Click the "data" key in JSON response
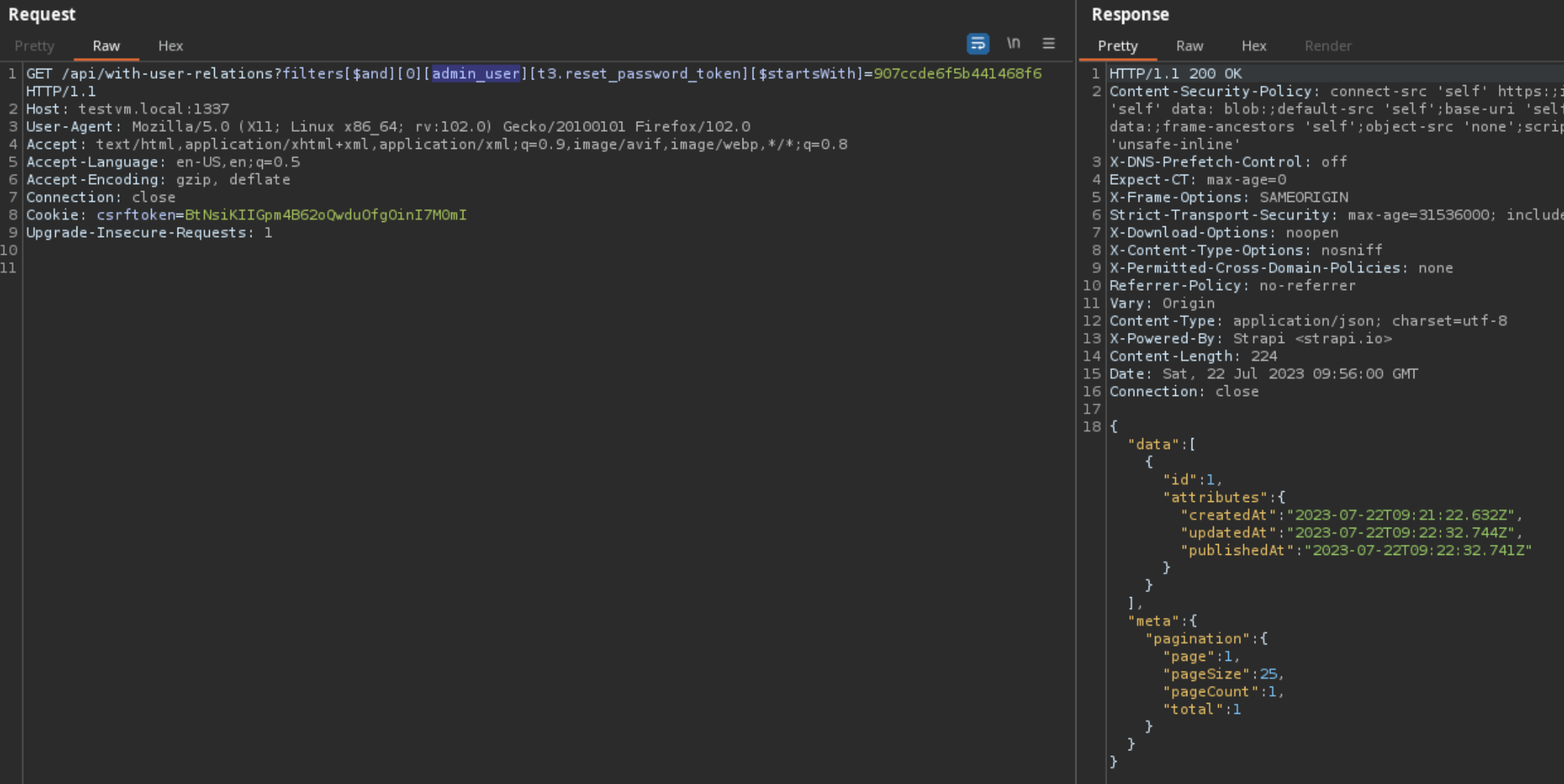The height and width of the screenshot is (784, 1564). (x=1153, y=445)
